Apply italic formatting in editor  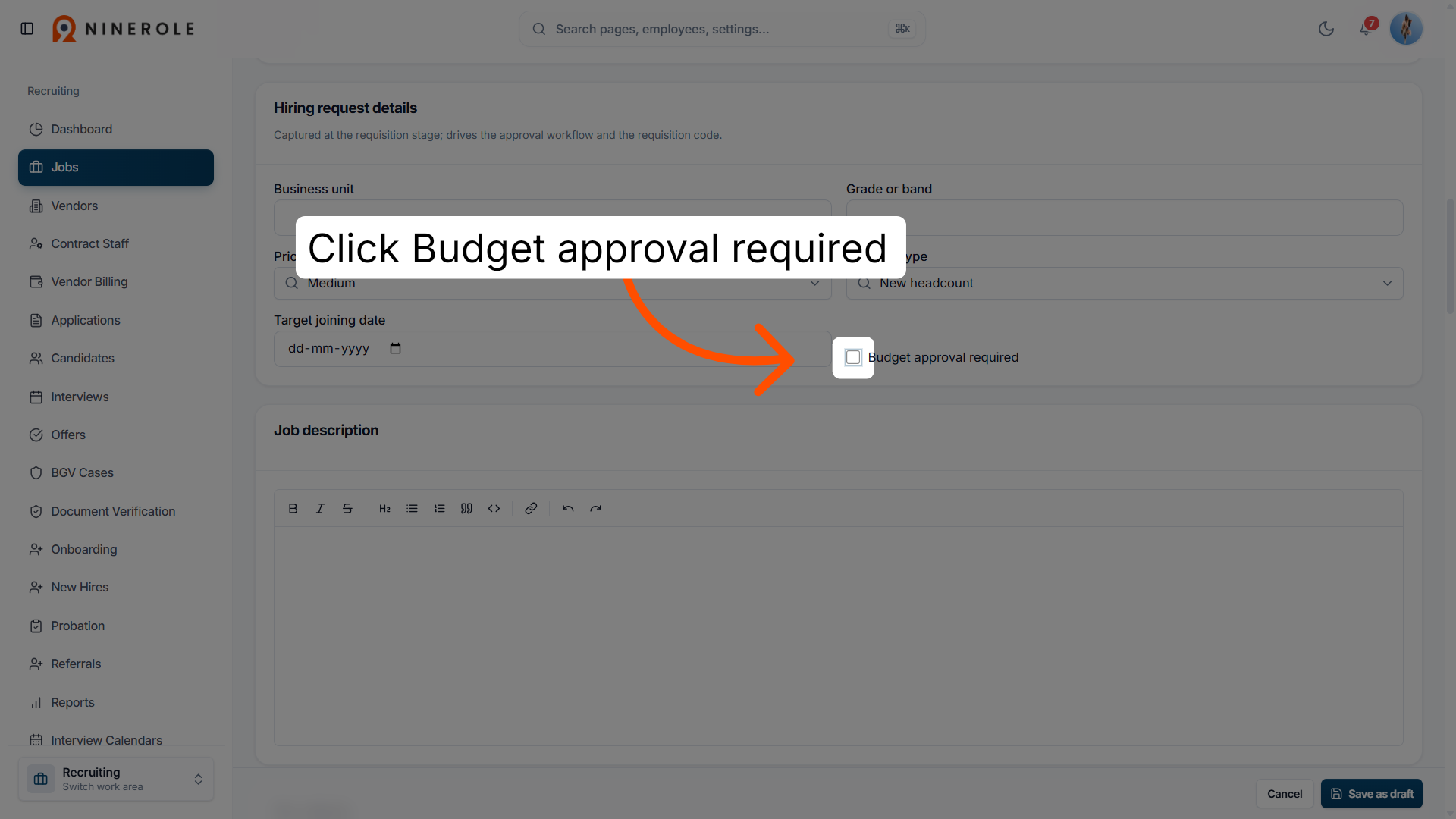[320, 508]
